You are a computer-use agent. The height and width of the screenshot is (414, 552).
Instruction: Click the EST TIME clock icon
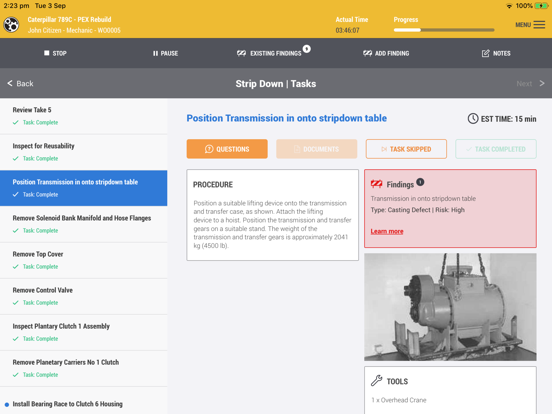click(473, 119)
